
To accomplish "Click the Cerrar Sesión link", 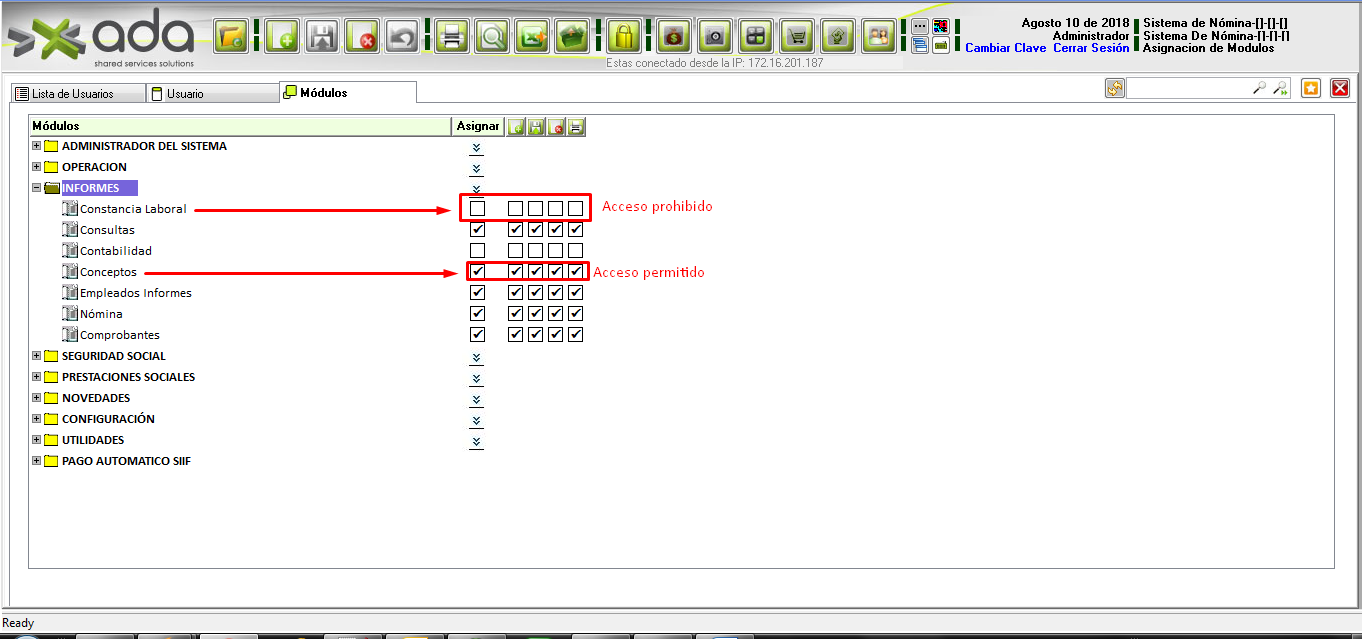I will [x=1091, y=48].
